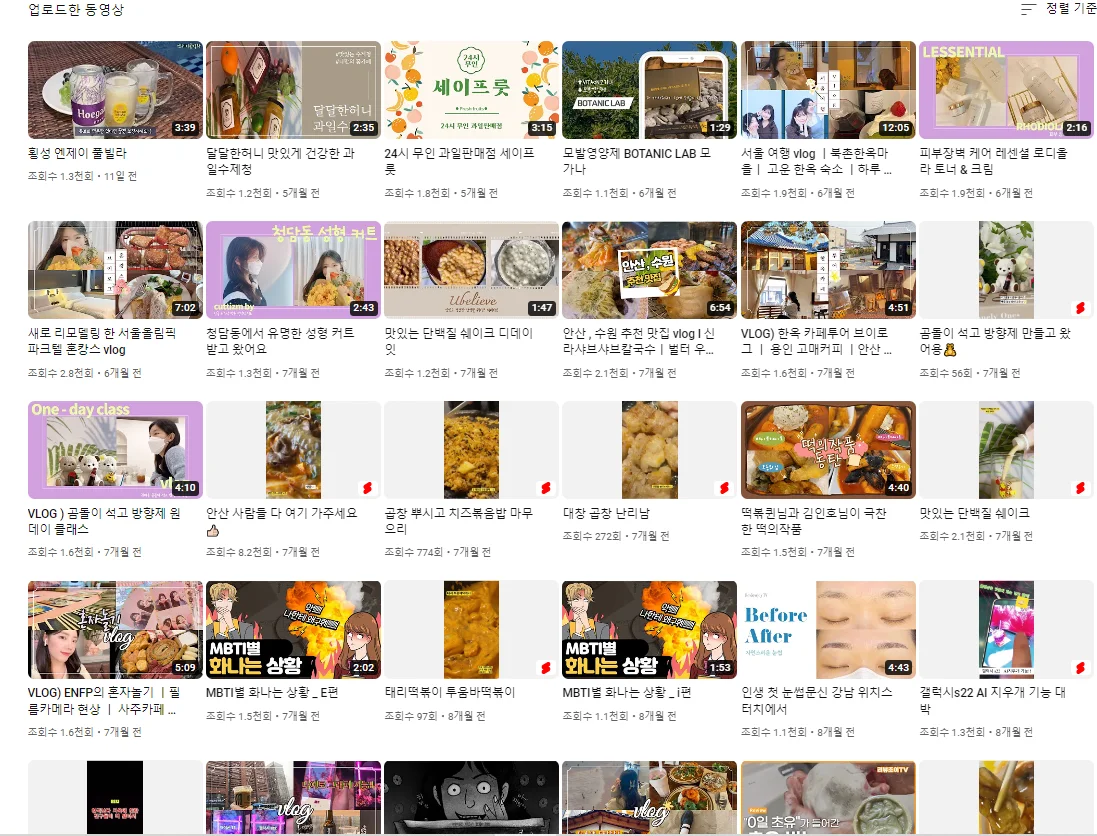
Task: Click the text 조회수 97회 • 8개월 전
Action: point(434,716)
